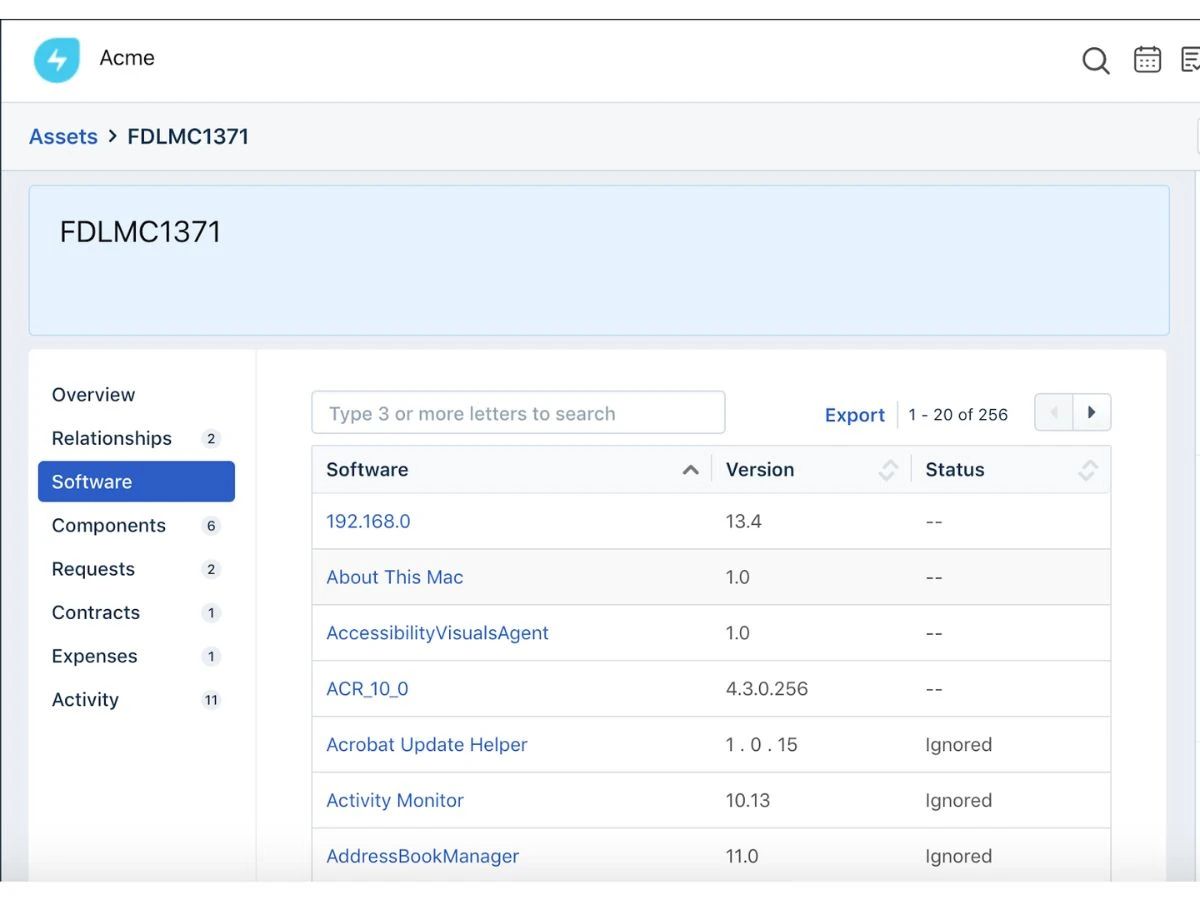Go to next page of software list
1200x900 pixels.
tap(1092, 412)
